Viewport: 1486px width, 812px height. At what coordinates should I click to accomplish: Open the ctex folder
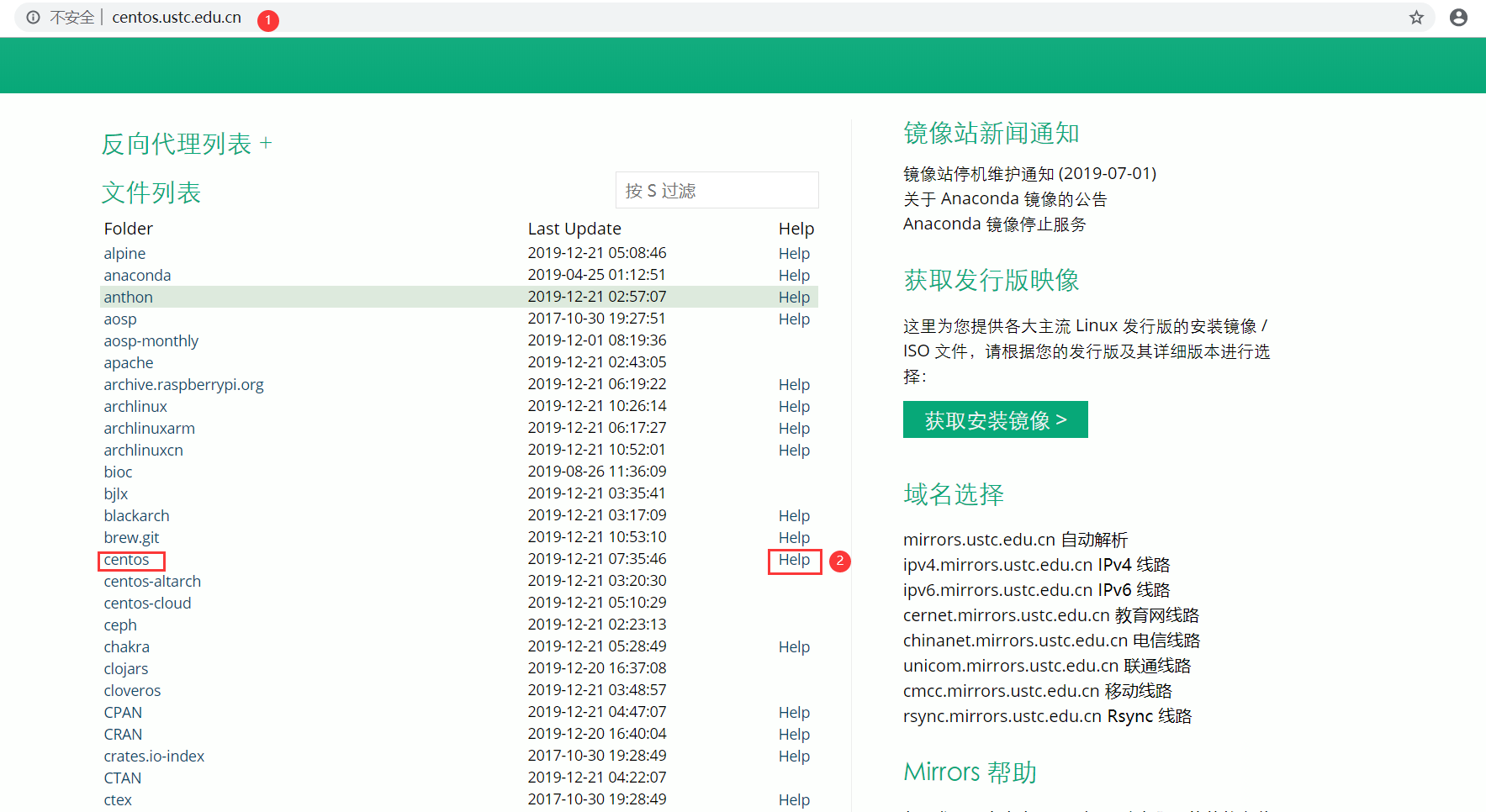point(118,799)
